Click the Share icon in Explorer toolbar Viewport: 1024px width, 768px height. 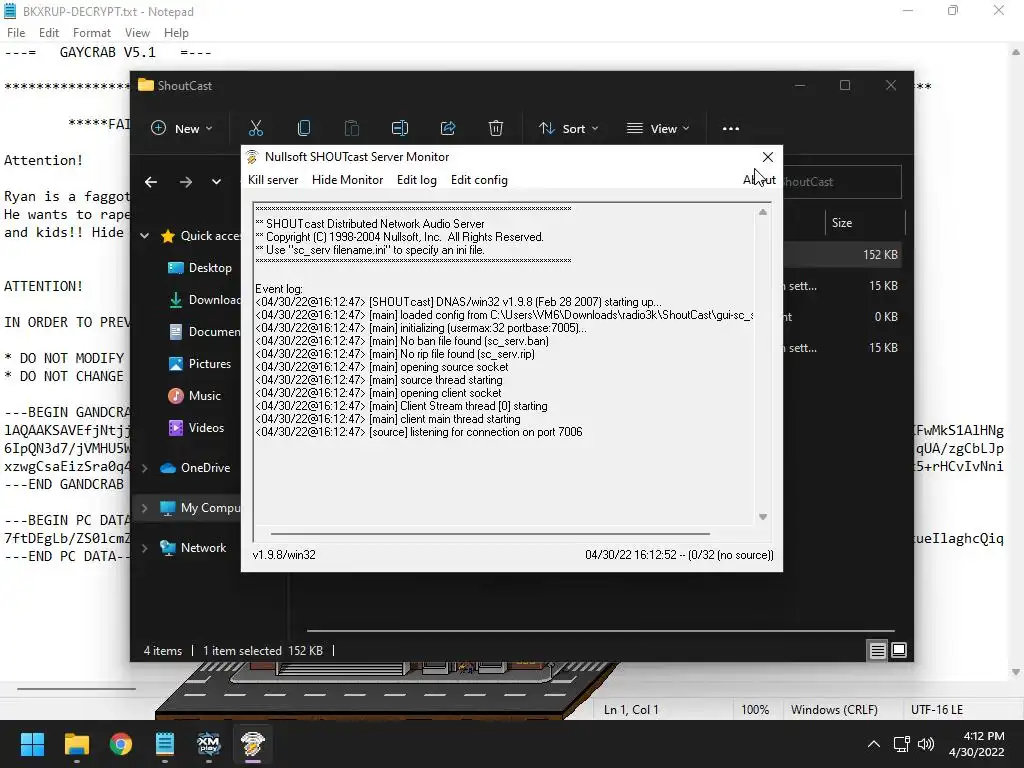tap(448, 129)
